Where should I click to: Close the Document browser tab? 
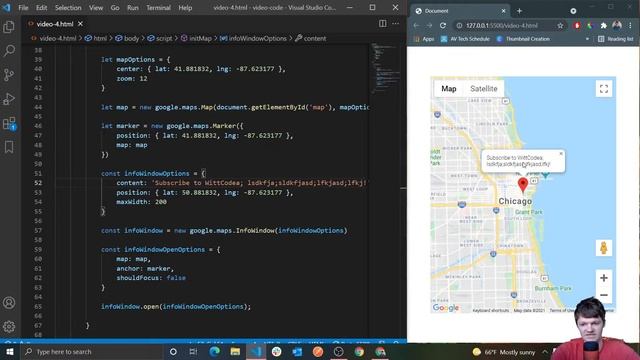[x=503, y=11]
